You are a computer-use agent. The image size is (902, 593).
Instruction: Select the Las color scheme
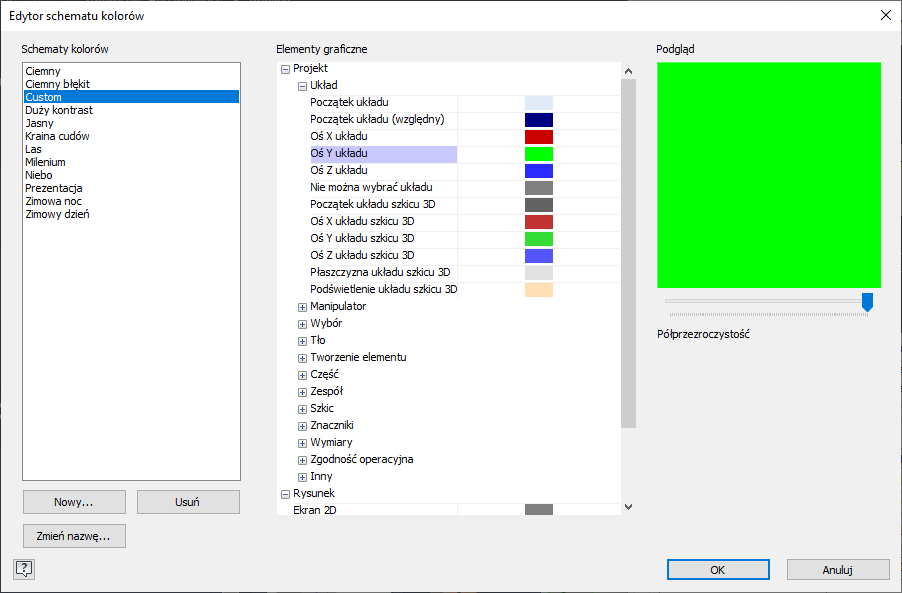pos(131,149)
